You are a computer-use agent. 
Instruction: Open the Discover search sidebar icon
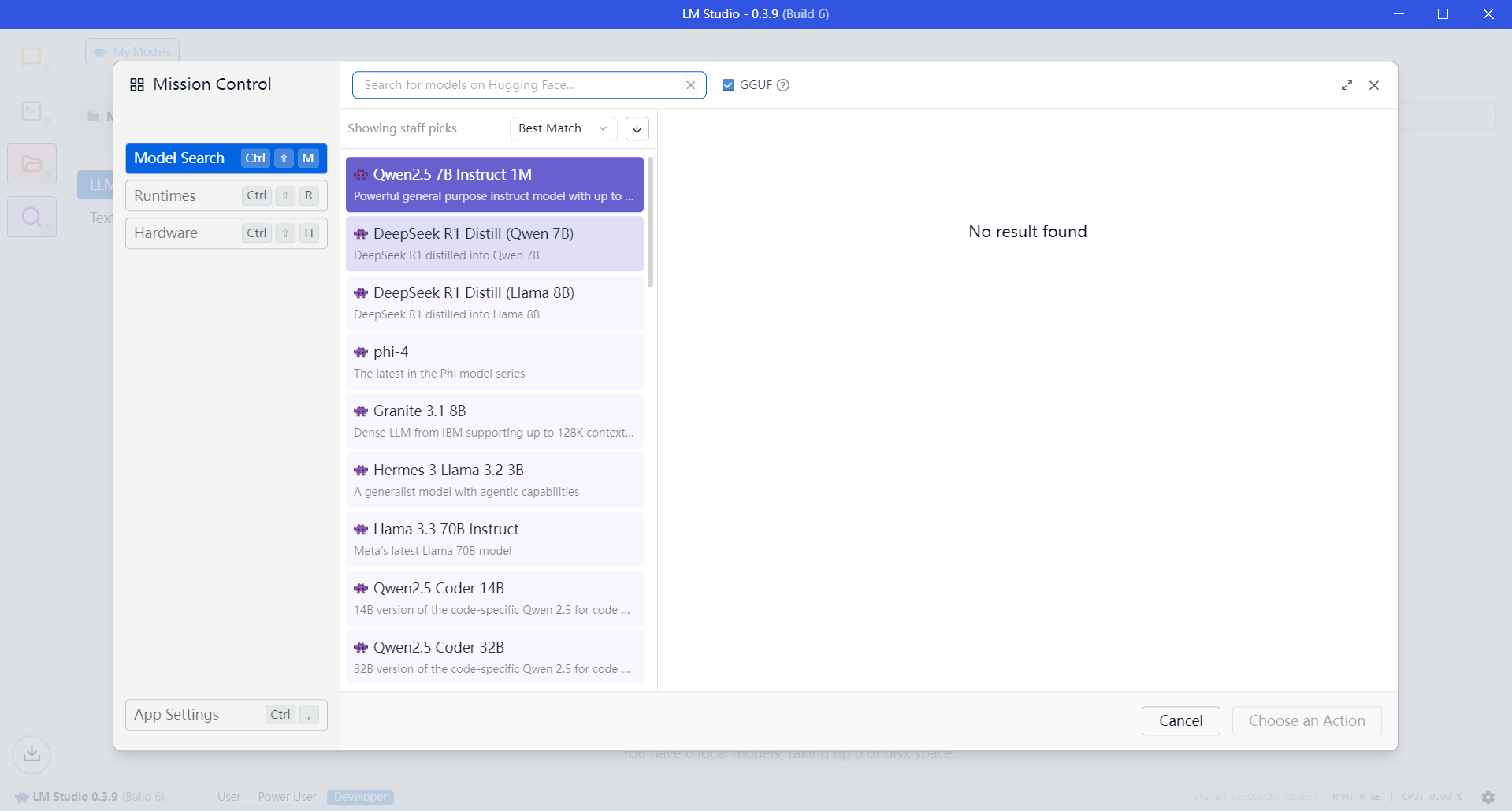[x=32, y=217]
